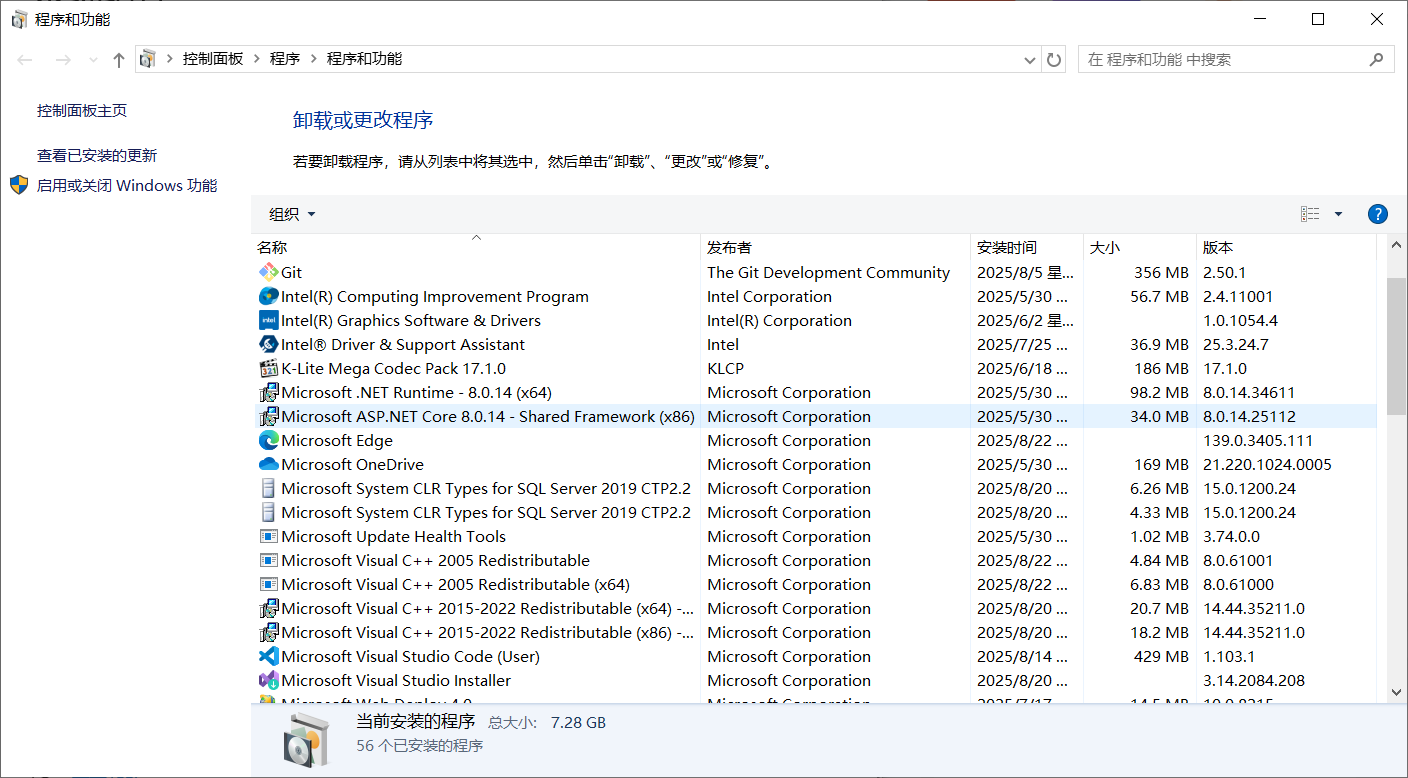This screenshot has height=778, width=1408.
Task: Click the Microsoft Update Health Tools icon
Action: pyautogui.click(x=268, y=536)
